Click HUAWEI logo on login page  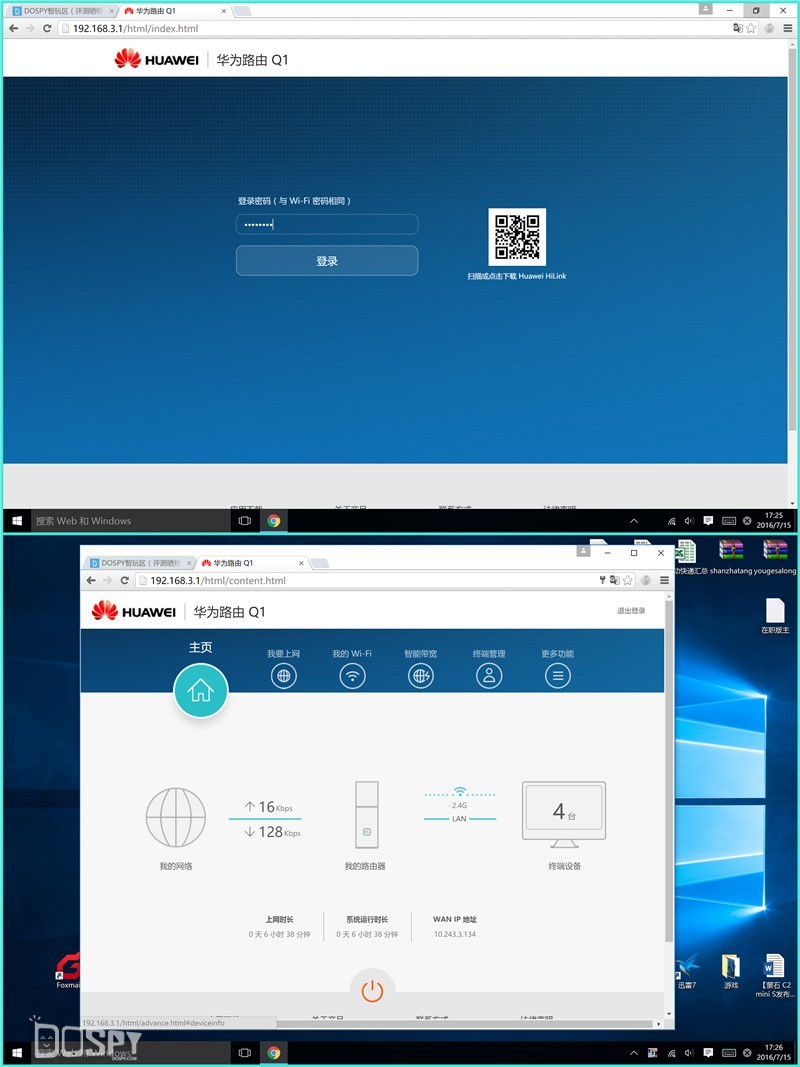(x=156, y=59)
